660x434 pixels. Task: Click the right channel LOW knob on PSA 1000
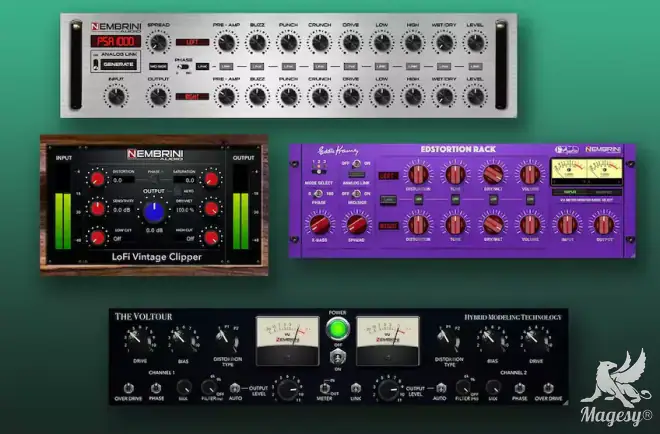click(x=382, y=96)
